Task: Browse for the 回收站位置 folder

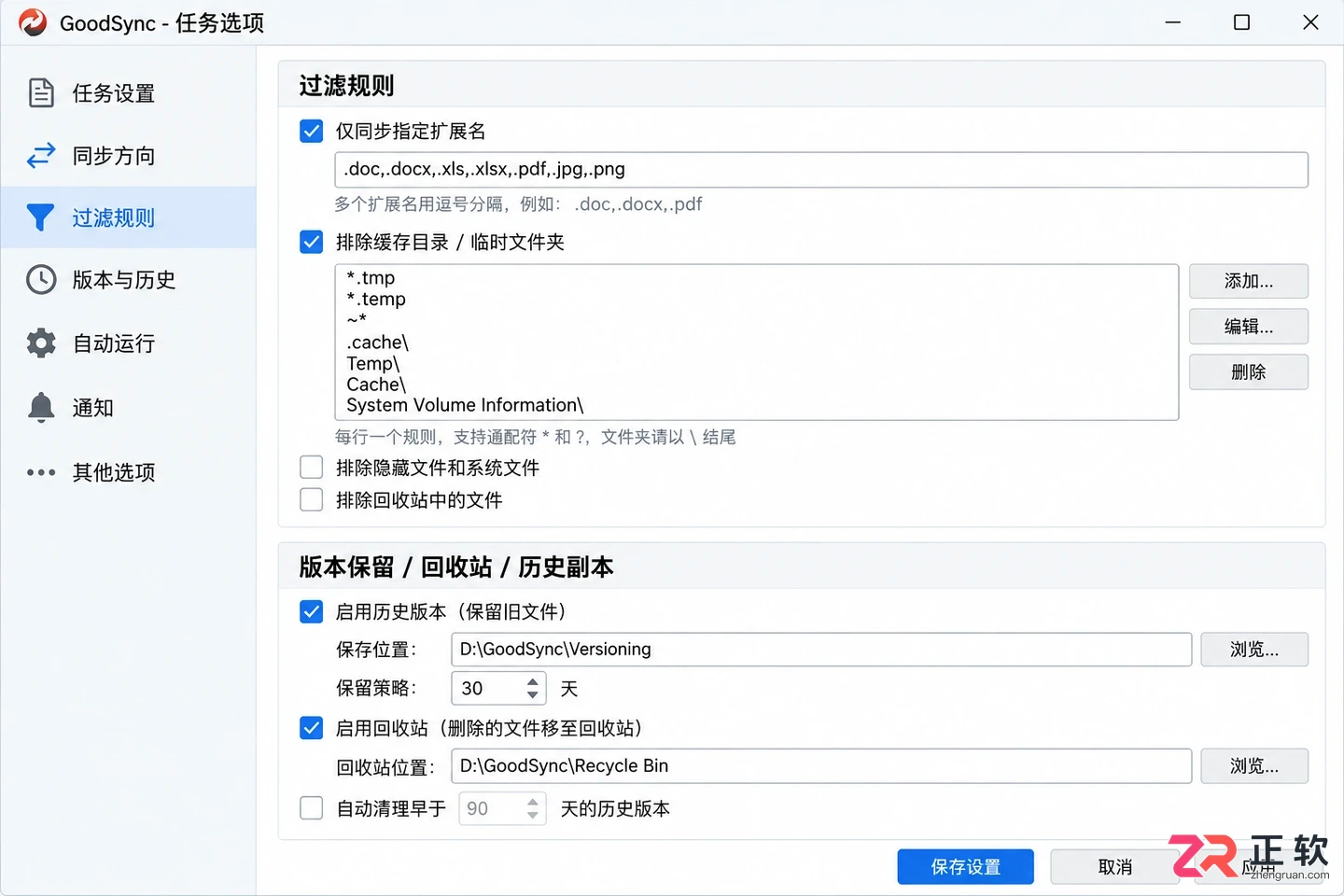Action: [x=1254, y=766]
